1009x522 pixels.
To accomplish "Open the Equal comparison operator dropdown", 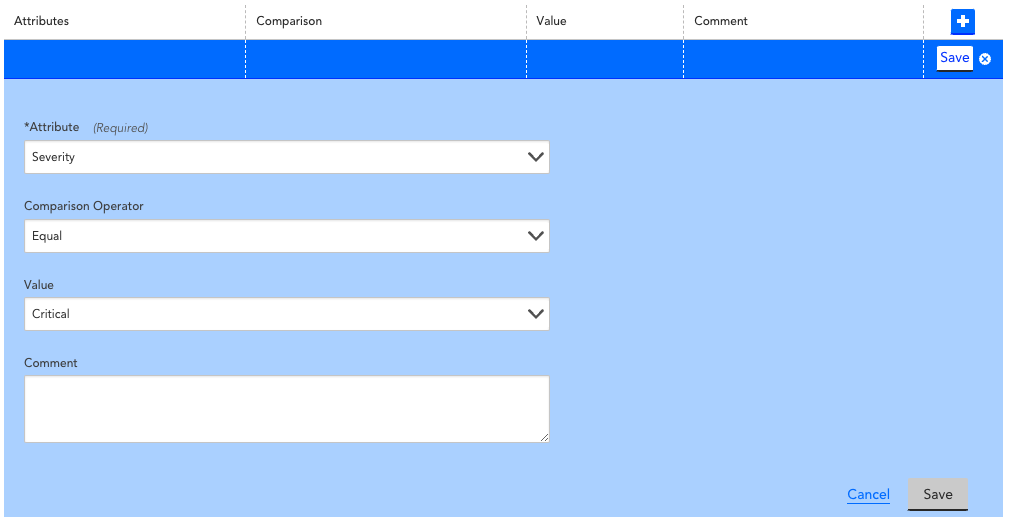I will click(x=287, y=236).
